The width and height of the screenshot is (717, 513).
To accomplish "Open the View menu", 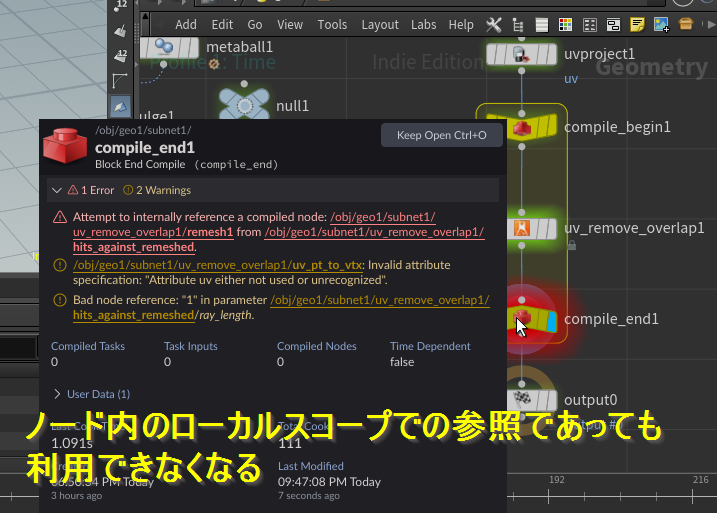I will [290, 25].
